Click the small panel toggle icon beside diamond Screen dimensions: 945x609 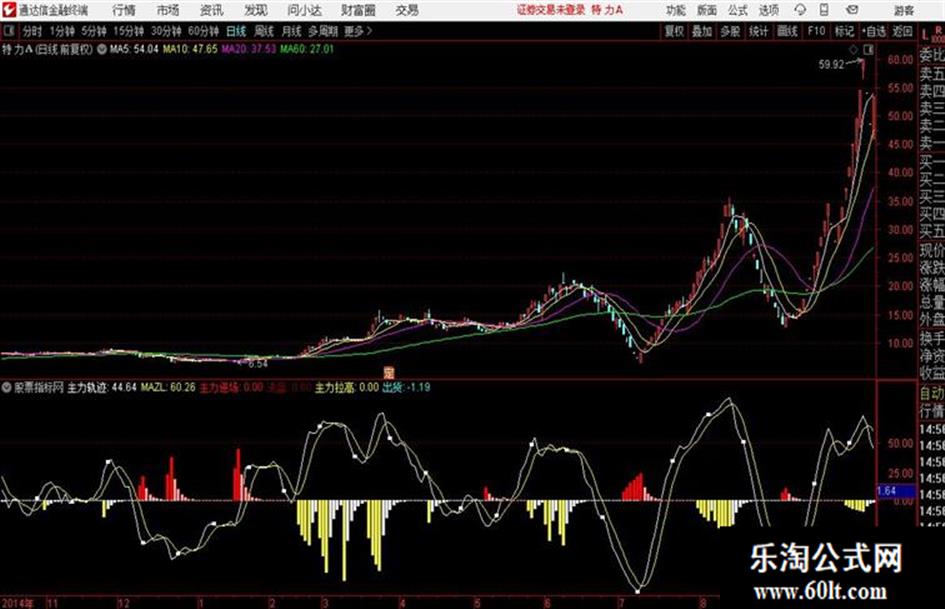[x=867, y=50]
